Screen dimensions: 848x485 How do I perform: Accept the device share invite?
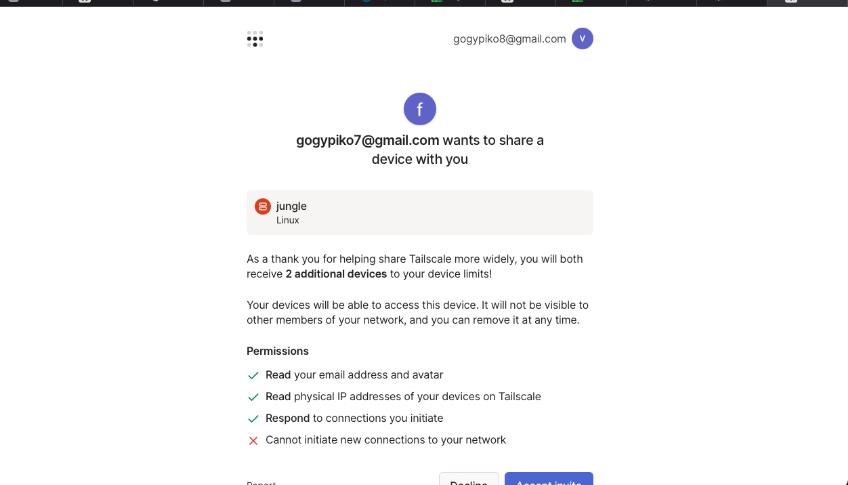click(x=548, y=481)
